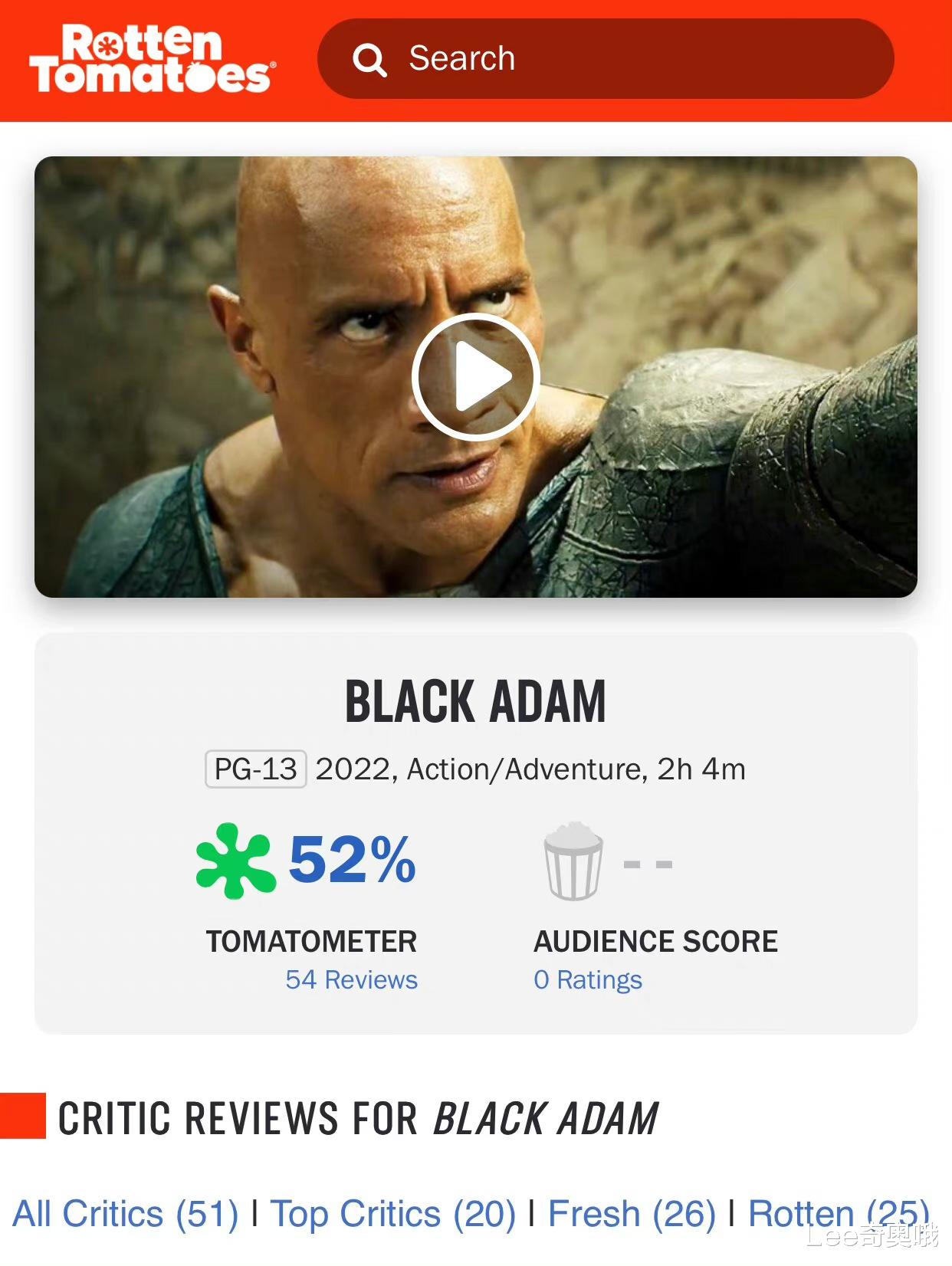Click into the Search field
This screenshot has height=1266, width=952.
point(606,59)
